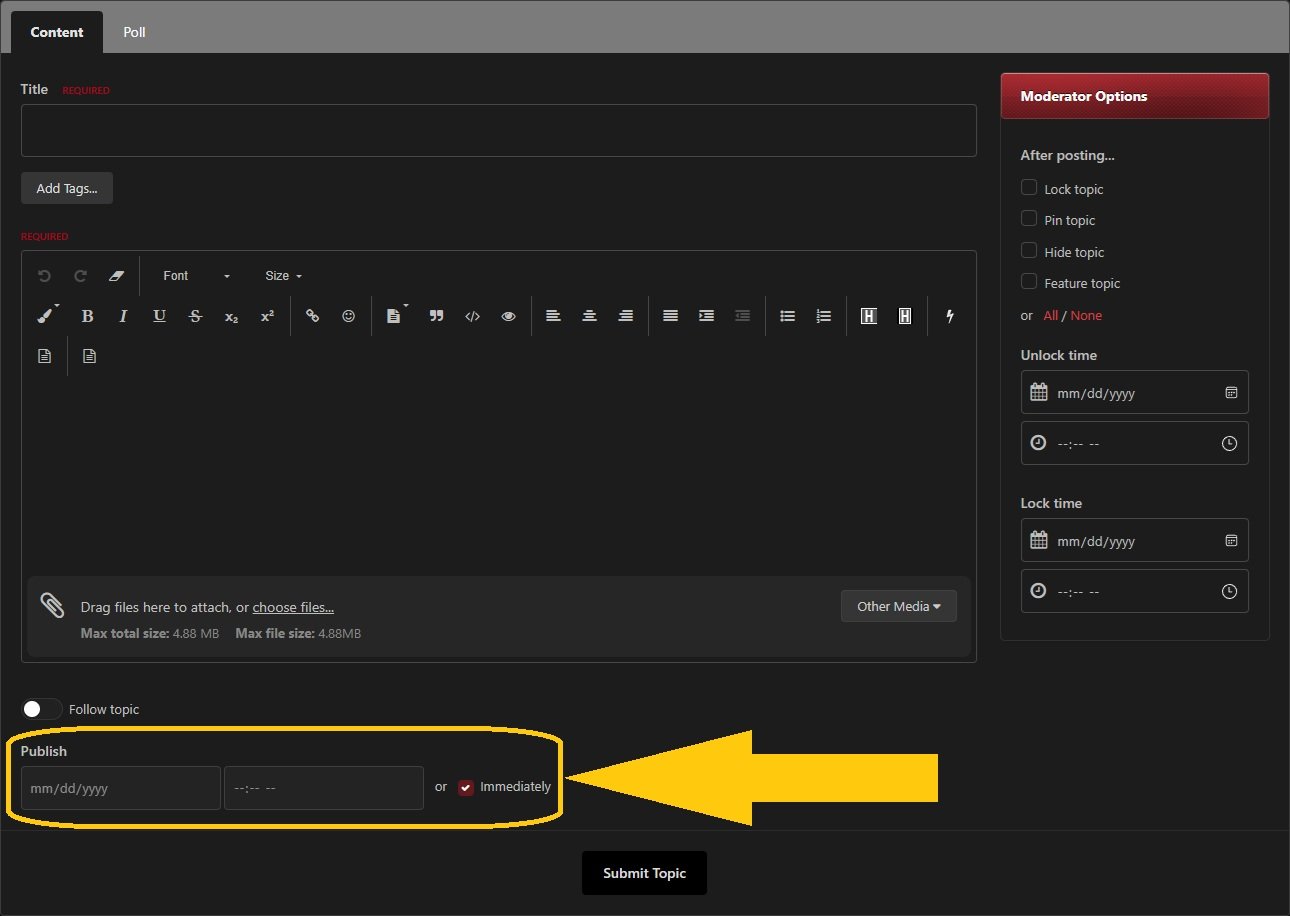Uncheck the Immediately publish checkbox
This screenshot has width=1290, height=916.
pos(466,787)
